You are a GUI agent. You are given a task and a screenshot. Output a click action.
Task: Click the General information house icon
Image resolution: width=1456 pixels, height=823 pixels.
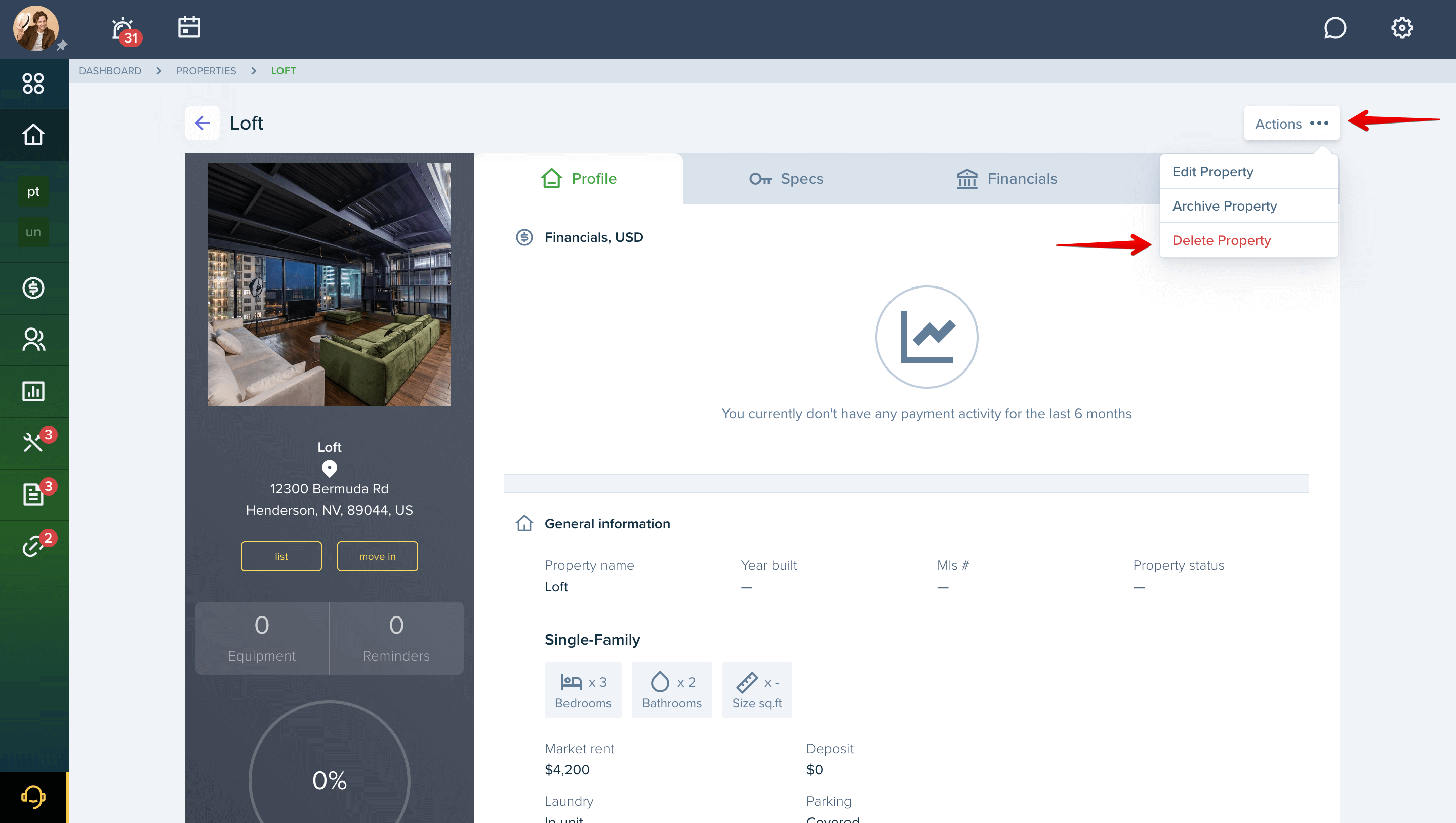coord(524,523)
